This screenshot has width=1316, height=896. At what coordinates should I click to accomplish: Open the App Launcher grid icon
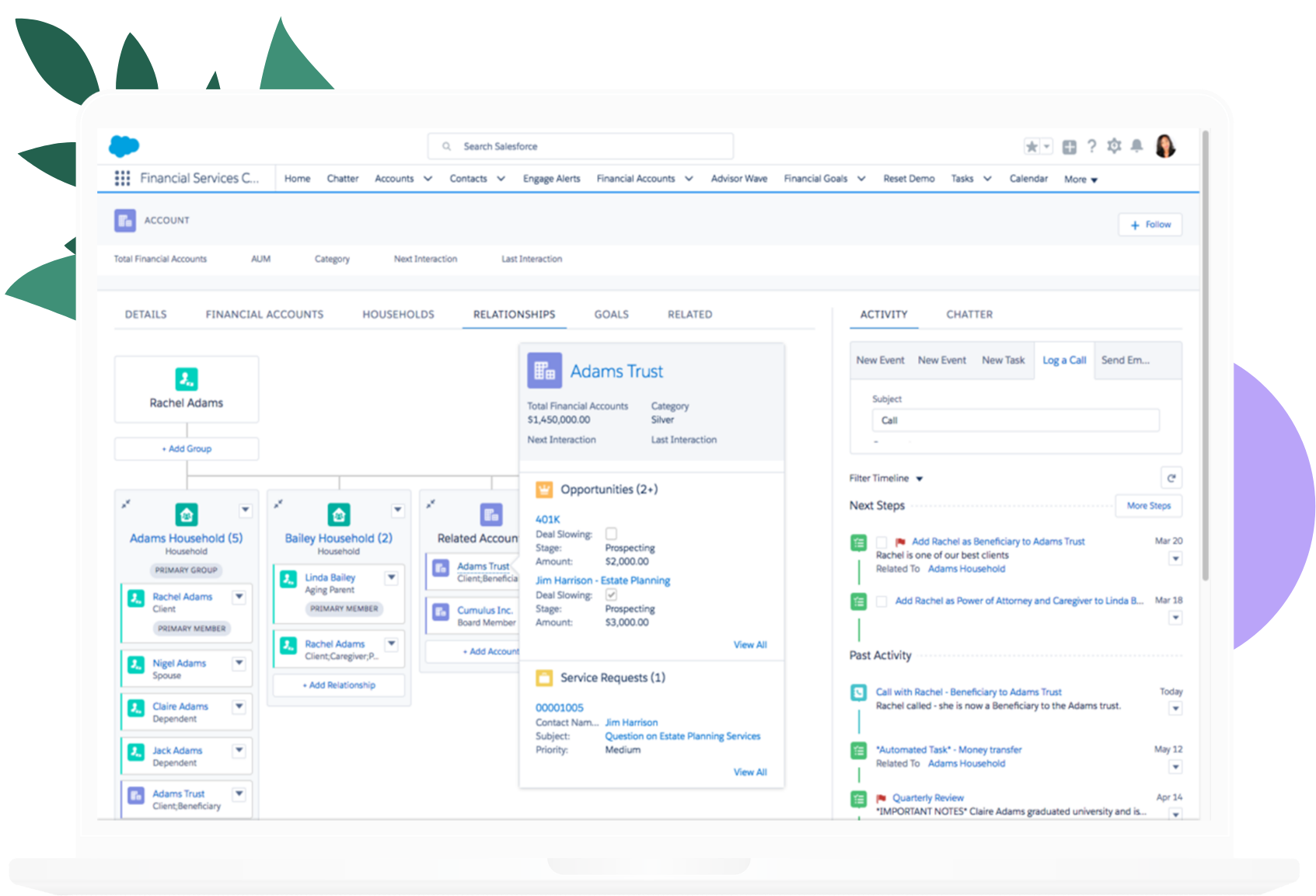[x=122, y=178]
